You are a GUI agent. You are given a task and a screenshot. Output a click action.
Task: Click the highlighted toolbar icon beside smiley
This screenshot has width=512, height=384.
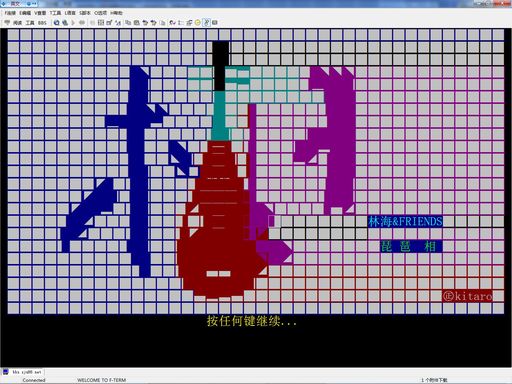(206, 23)
